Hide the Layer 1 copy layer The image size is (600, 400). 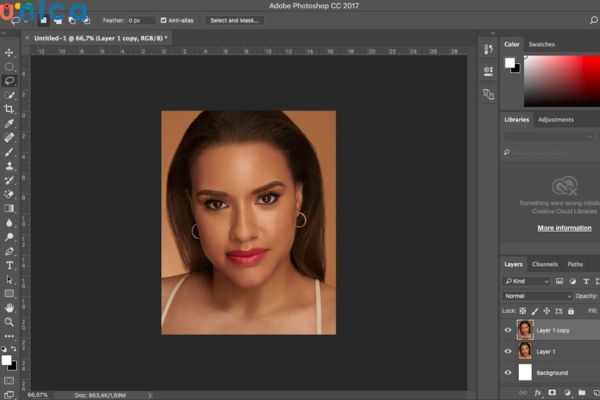508,330
